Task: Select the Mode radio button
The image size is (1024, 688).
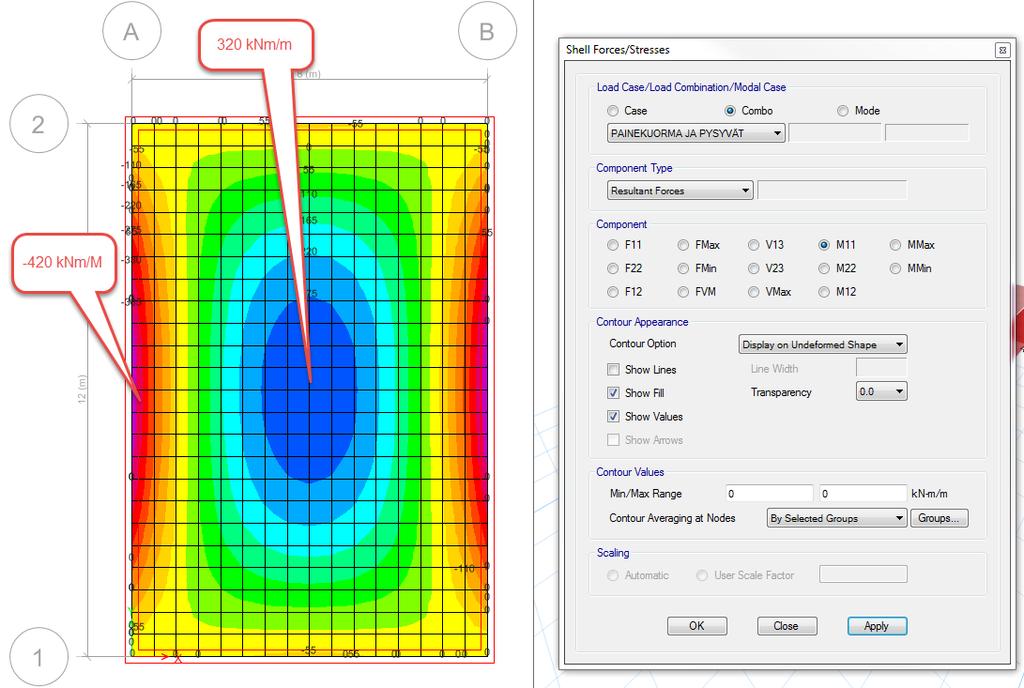Action: click(843, 111)
